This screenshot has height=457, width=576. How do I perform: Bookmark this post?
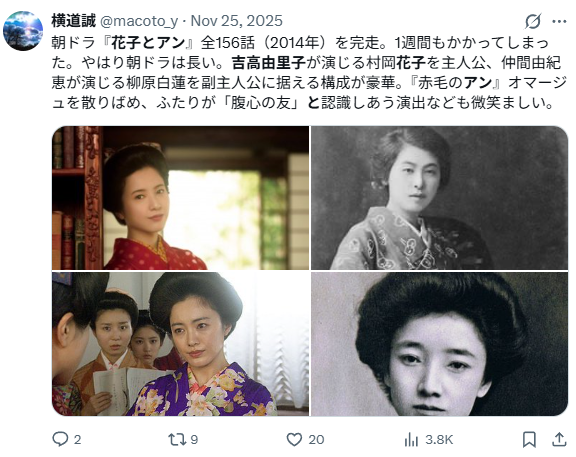coord(529,439)
